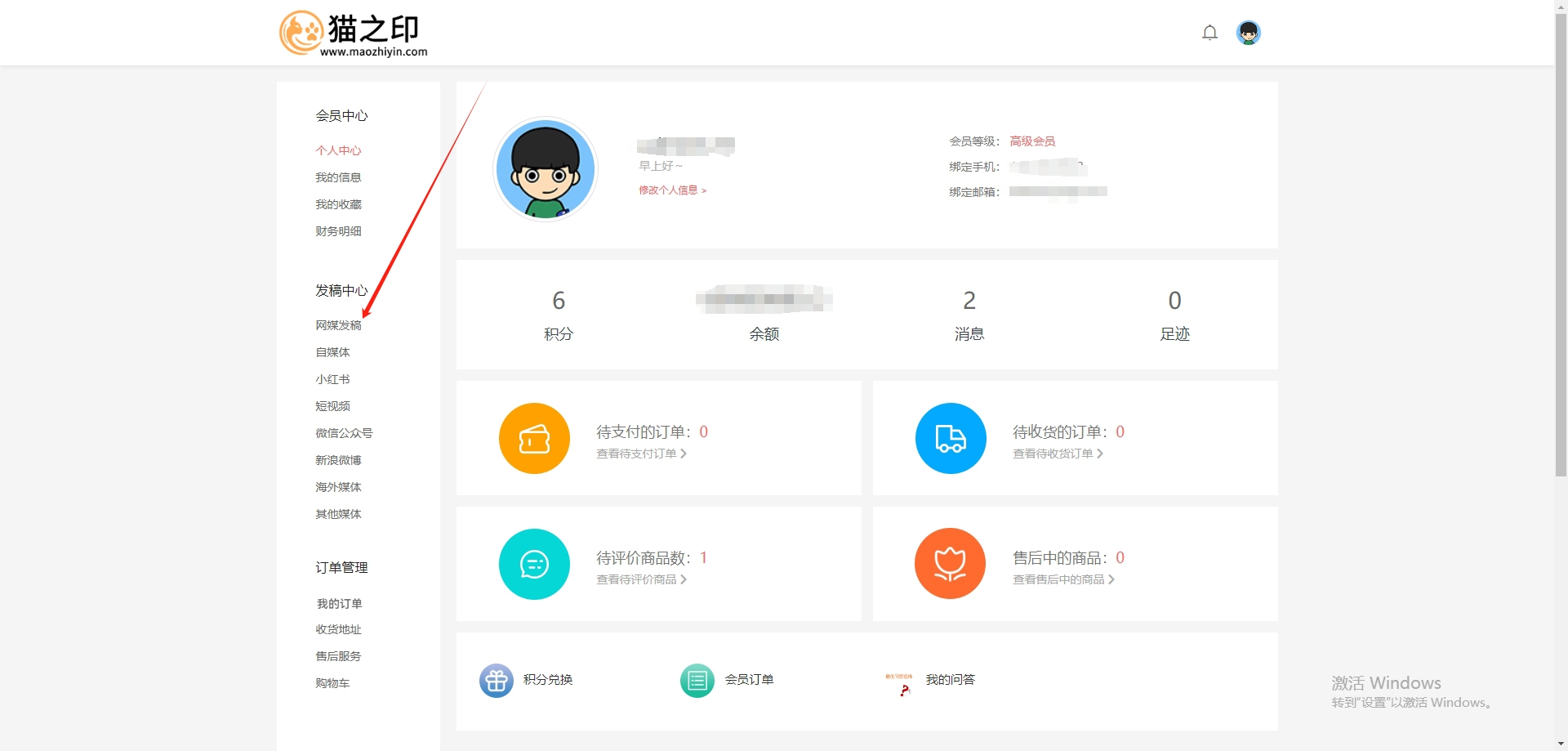The height and width of the screenshot is (751, 1568).
Task: Open 小红书 in the sidebar
Action: coord(332,379)
